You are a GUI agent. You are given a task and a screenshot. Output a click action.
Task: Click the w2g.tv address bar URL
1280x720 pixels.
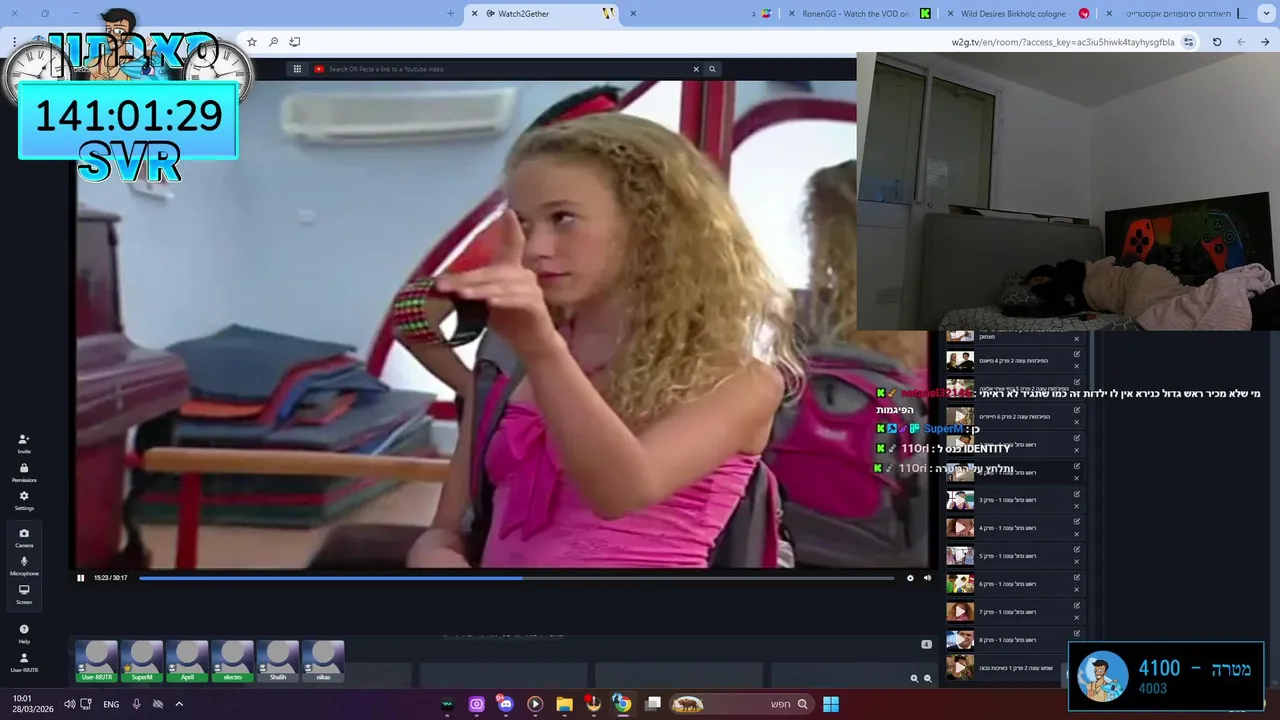point(1062,42)
